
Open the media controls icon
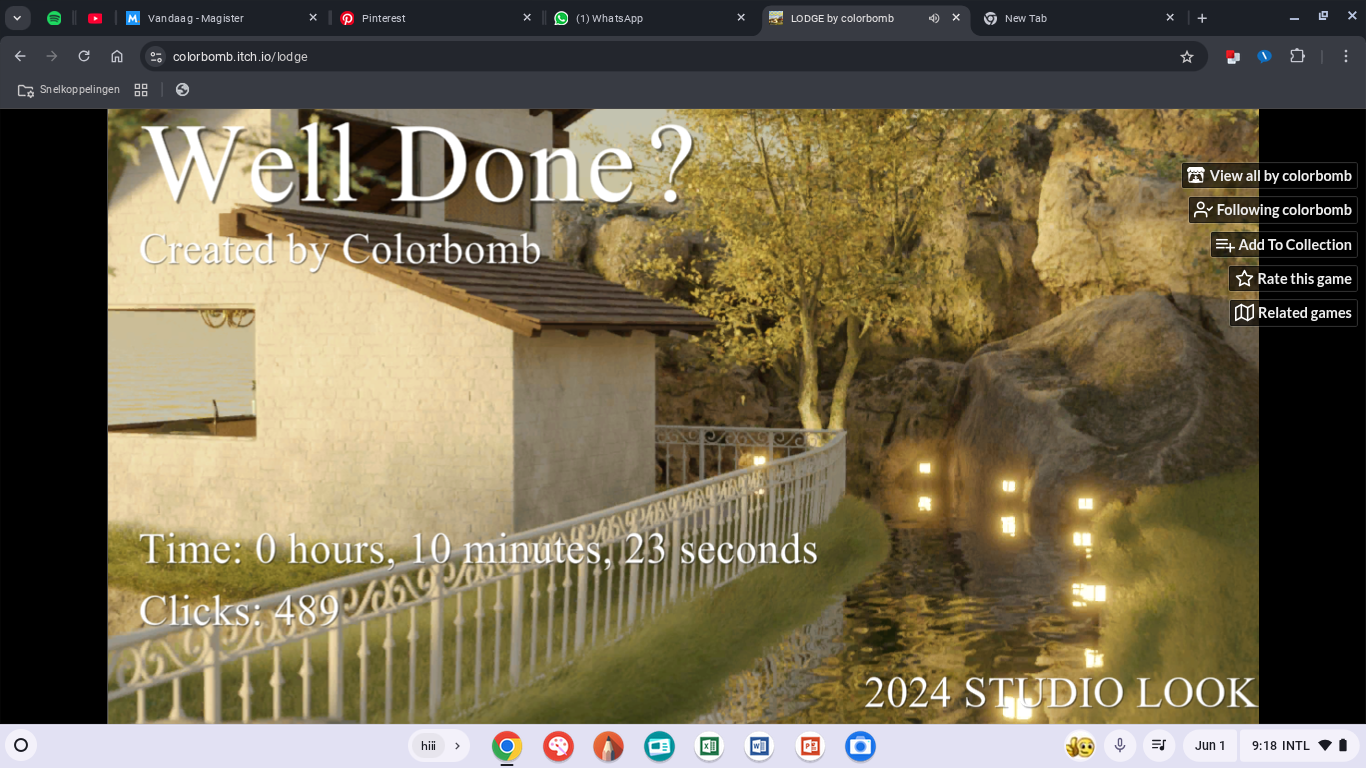click(1159, 746)
